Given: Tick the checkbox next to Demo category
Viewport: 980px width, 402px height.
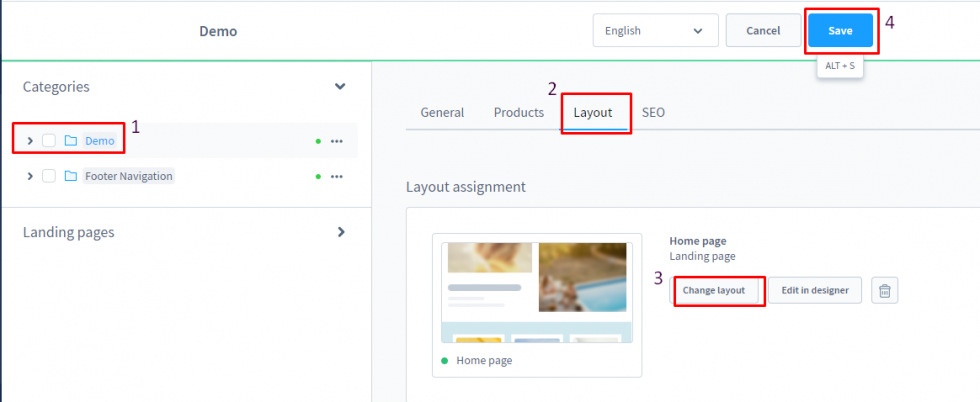Looking at the screenshot, I should (x=49, y=141).
